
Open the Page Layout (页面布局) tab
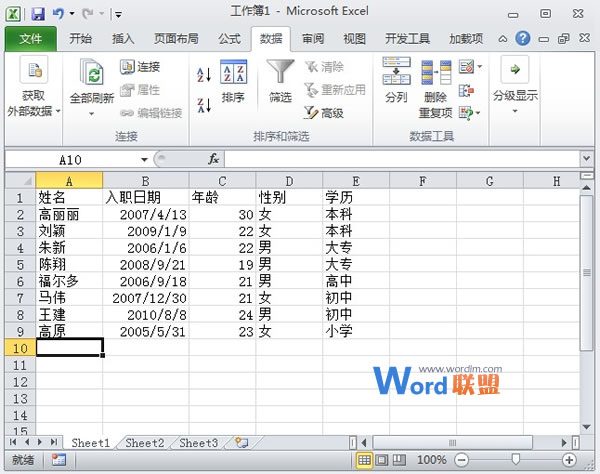175,39
